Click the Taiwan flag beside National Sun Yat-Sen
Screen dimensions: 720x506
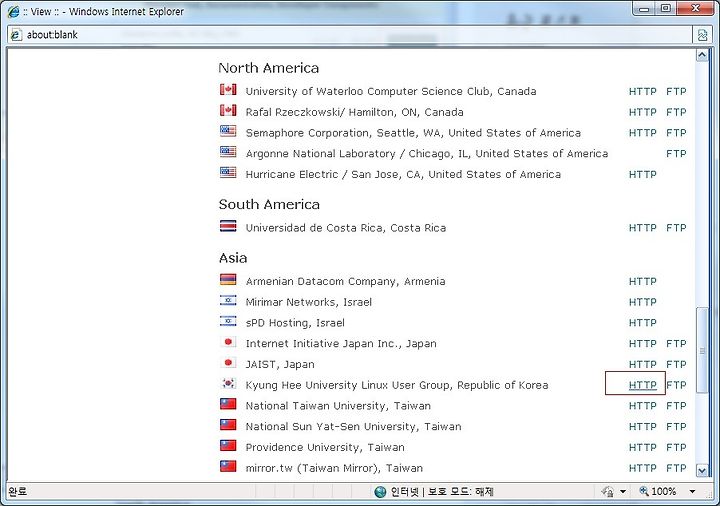(228, 425)
